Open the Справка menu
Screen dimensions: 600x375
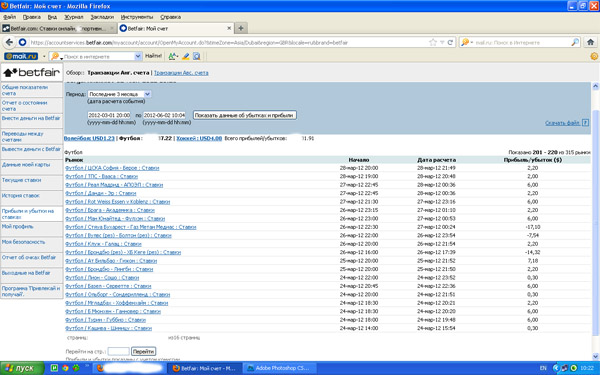pos(170,17)
